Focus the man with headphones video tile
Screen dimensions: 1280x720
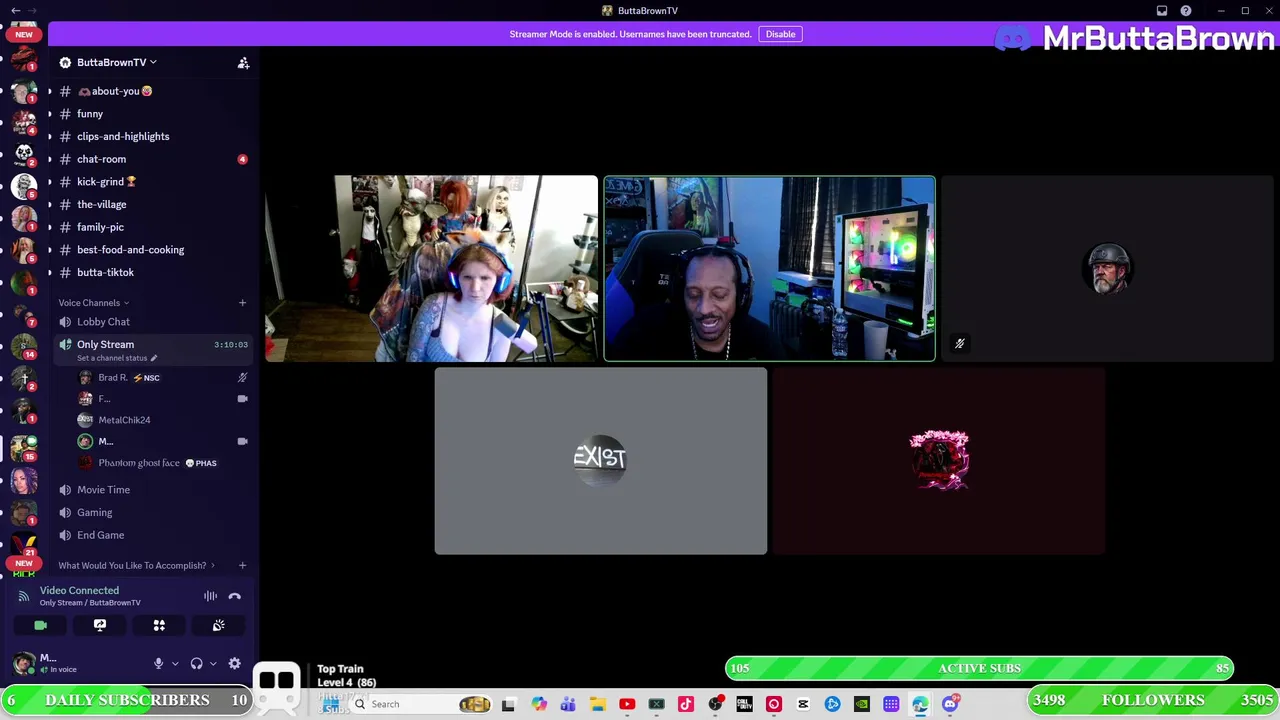(x=769, y=268)
